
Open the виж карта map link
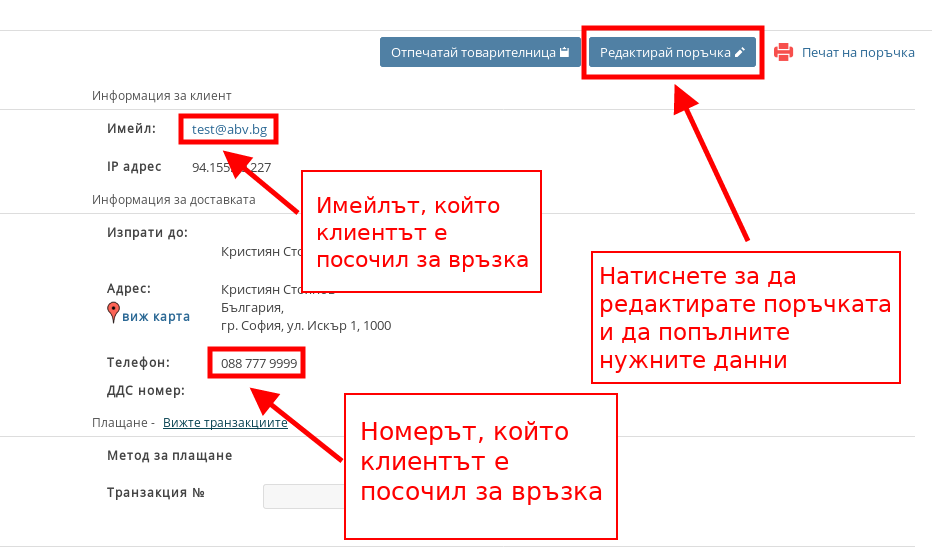point(156,317)
